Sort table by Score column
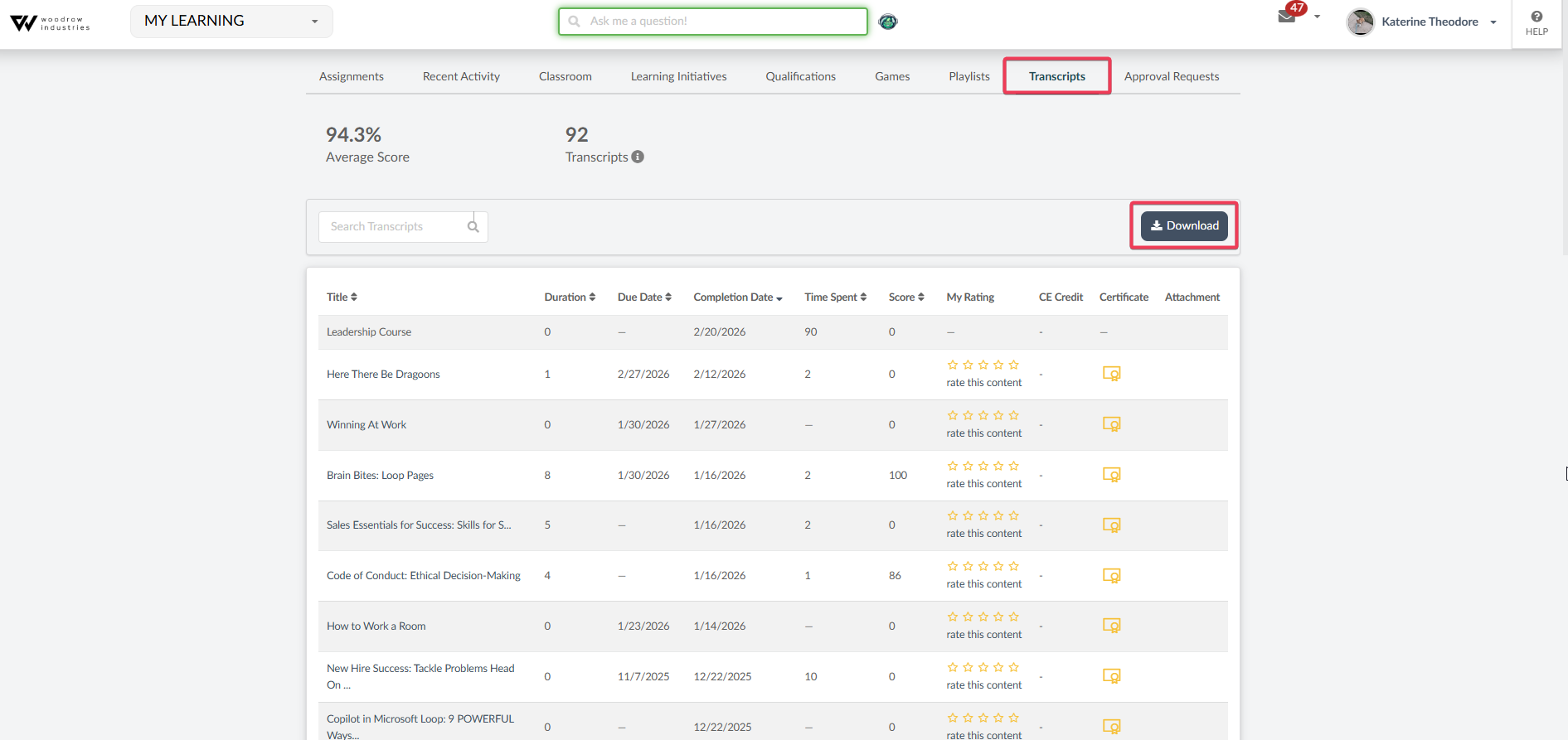1568x740 pixels. click(906, 297)
